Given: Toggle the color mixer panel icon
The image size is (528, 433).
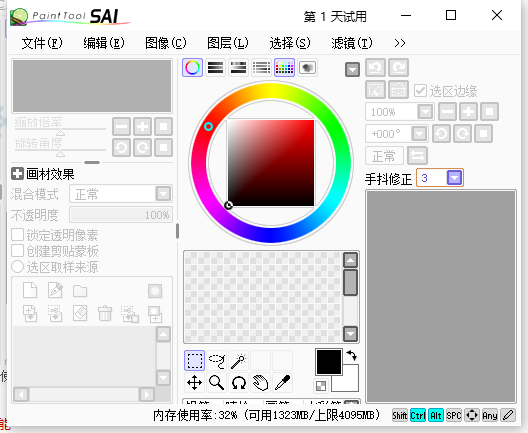Looking at the screenshot, I should click(x=261, y=67).
